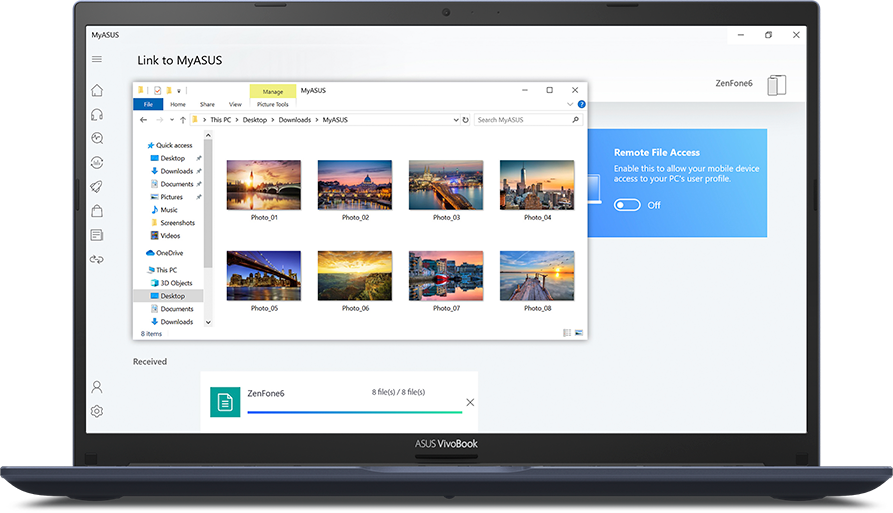
Task: Select Photo_02 thumbnail
Action: (x=355, y=185)
